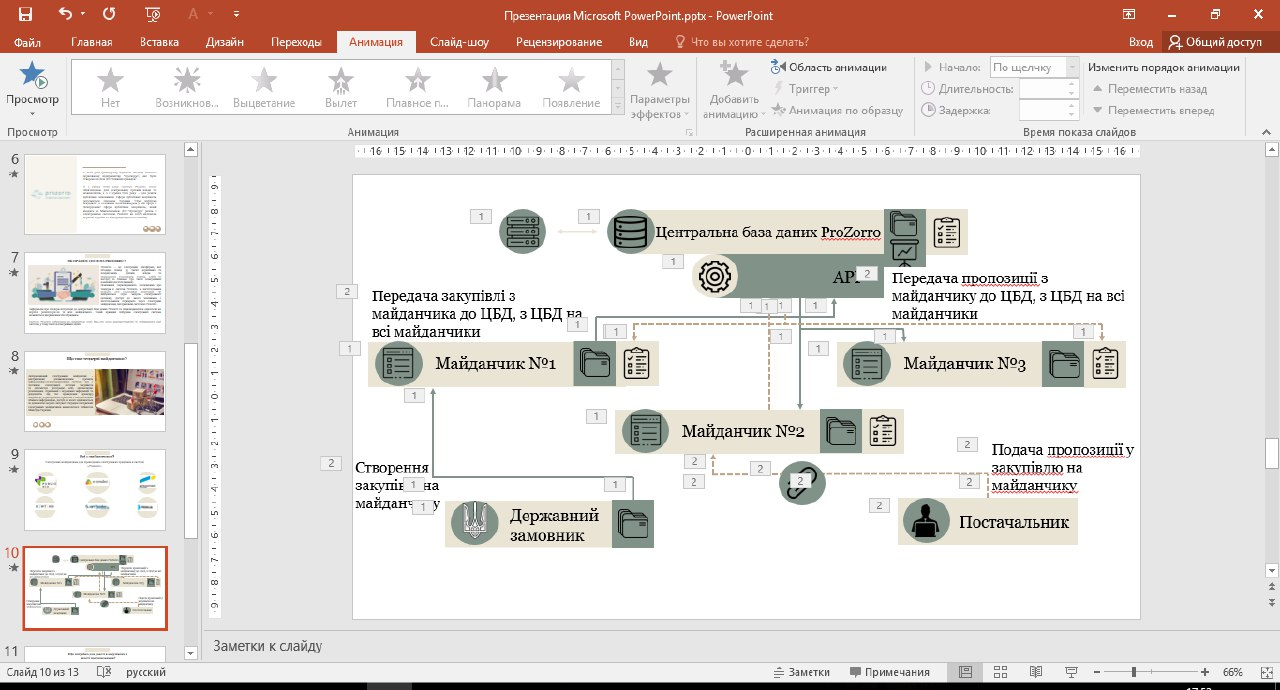This screenshot has width=1280, height=690.
Task: Open the Начало 'По щелчку' combo box
Action: 1034,67
